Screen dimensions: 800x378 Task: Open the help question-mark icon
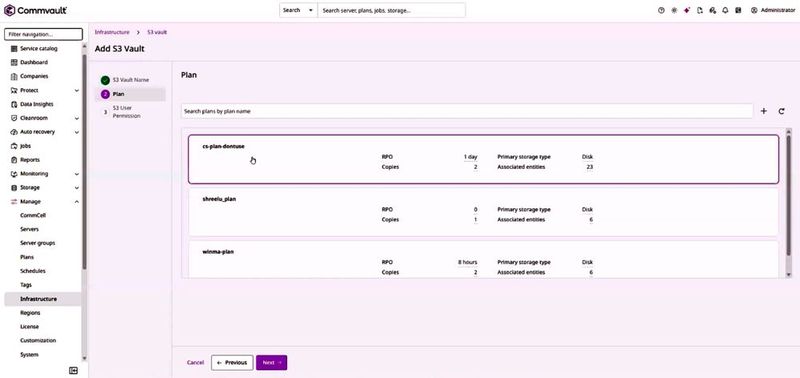[x=661, y=10]
